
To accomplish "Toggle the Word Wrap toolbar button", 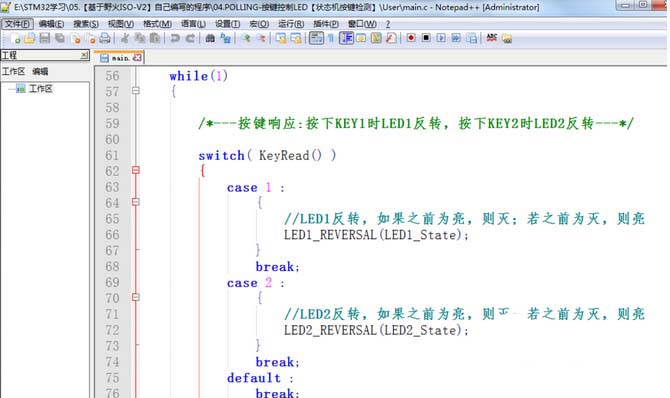I will point(316,38).
